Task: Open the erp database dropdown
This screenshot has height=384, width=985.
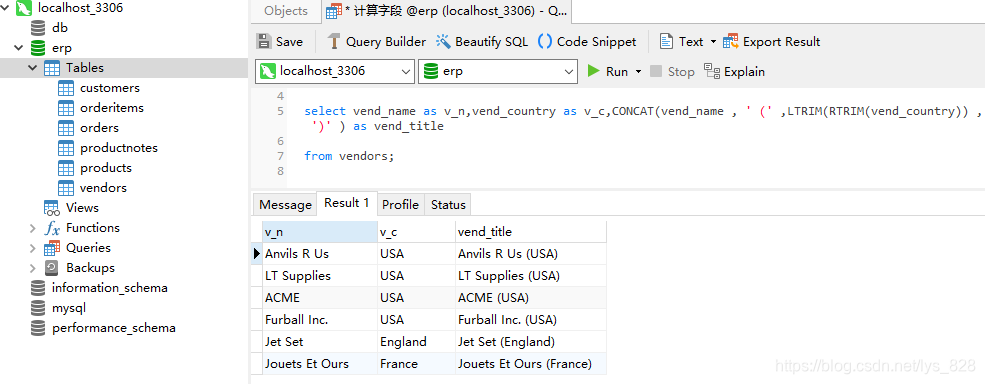Action: pos(569,72)
